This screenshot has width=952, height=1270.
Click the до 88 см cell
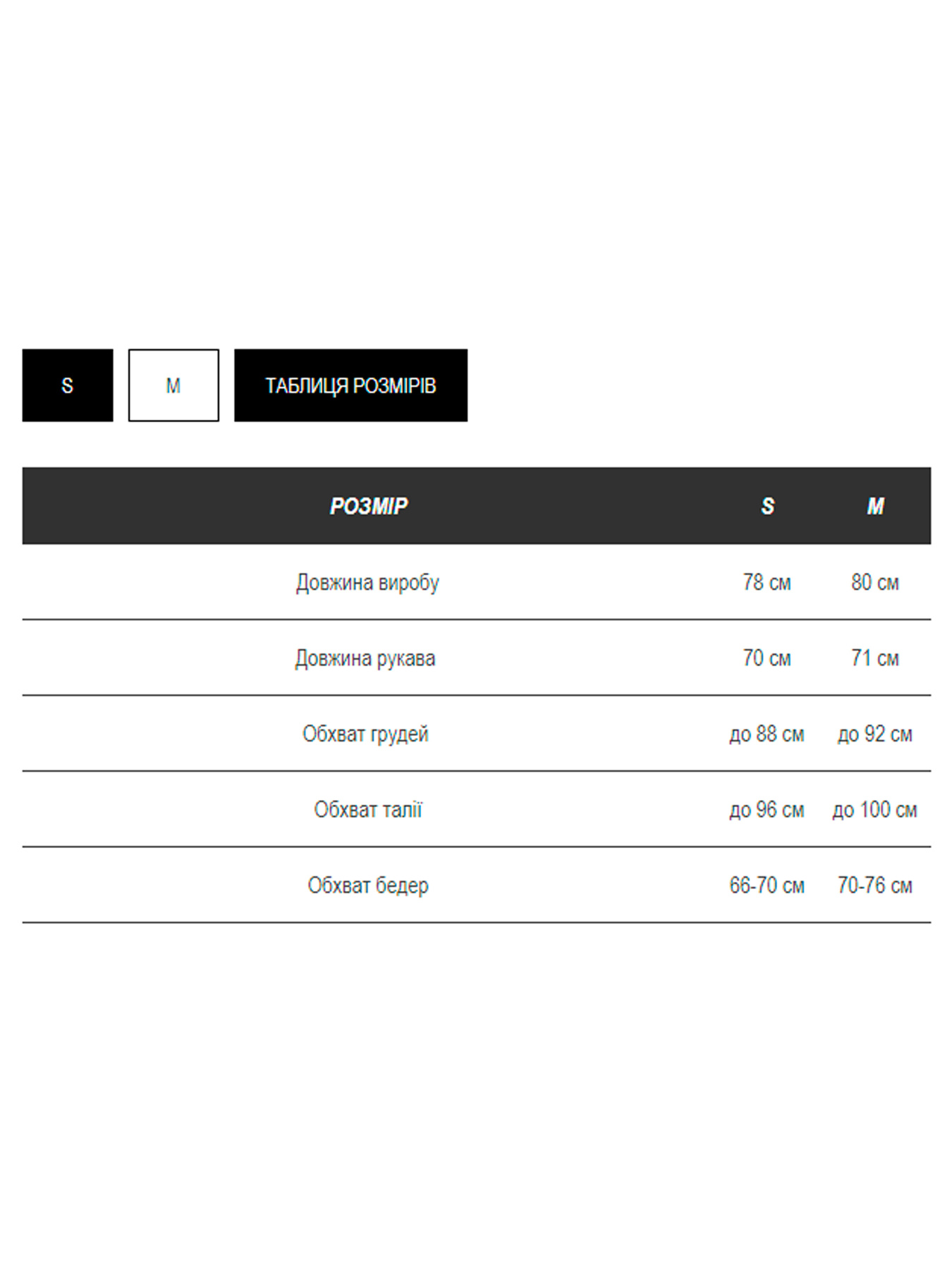point(767,734)
